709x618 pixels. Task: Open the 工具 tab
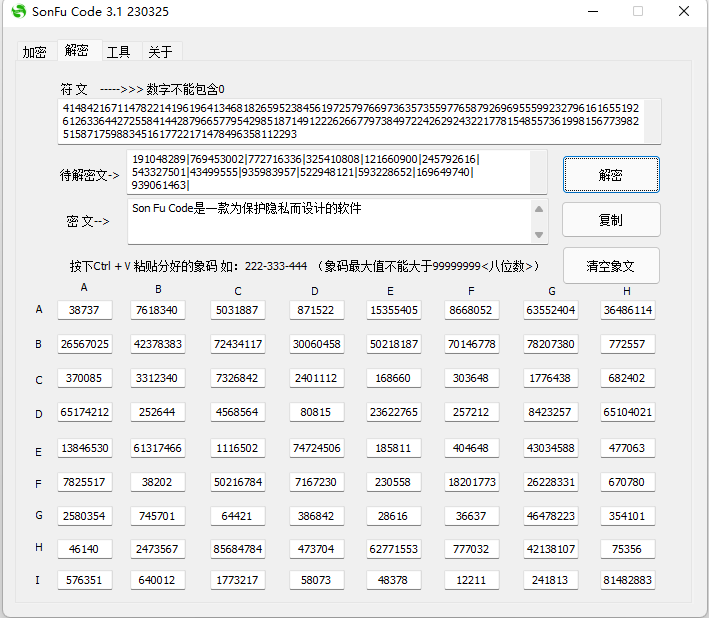[119, 52]
